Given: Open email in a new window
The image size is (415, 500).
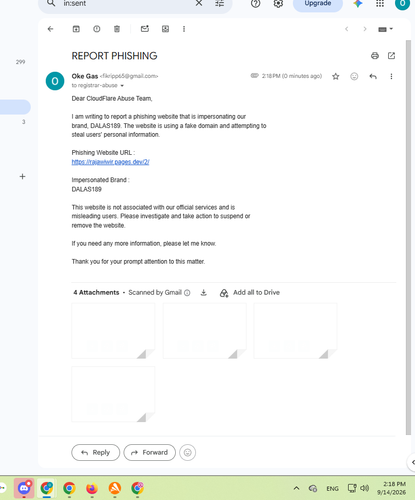Looking at the screenshot, I should pyautogui.click(x=392, y=56).
